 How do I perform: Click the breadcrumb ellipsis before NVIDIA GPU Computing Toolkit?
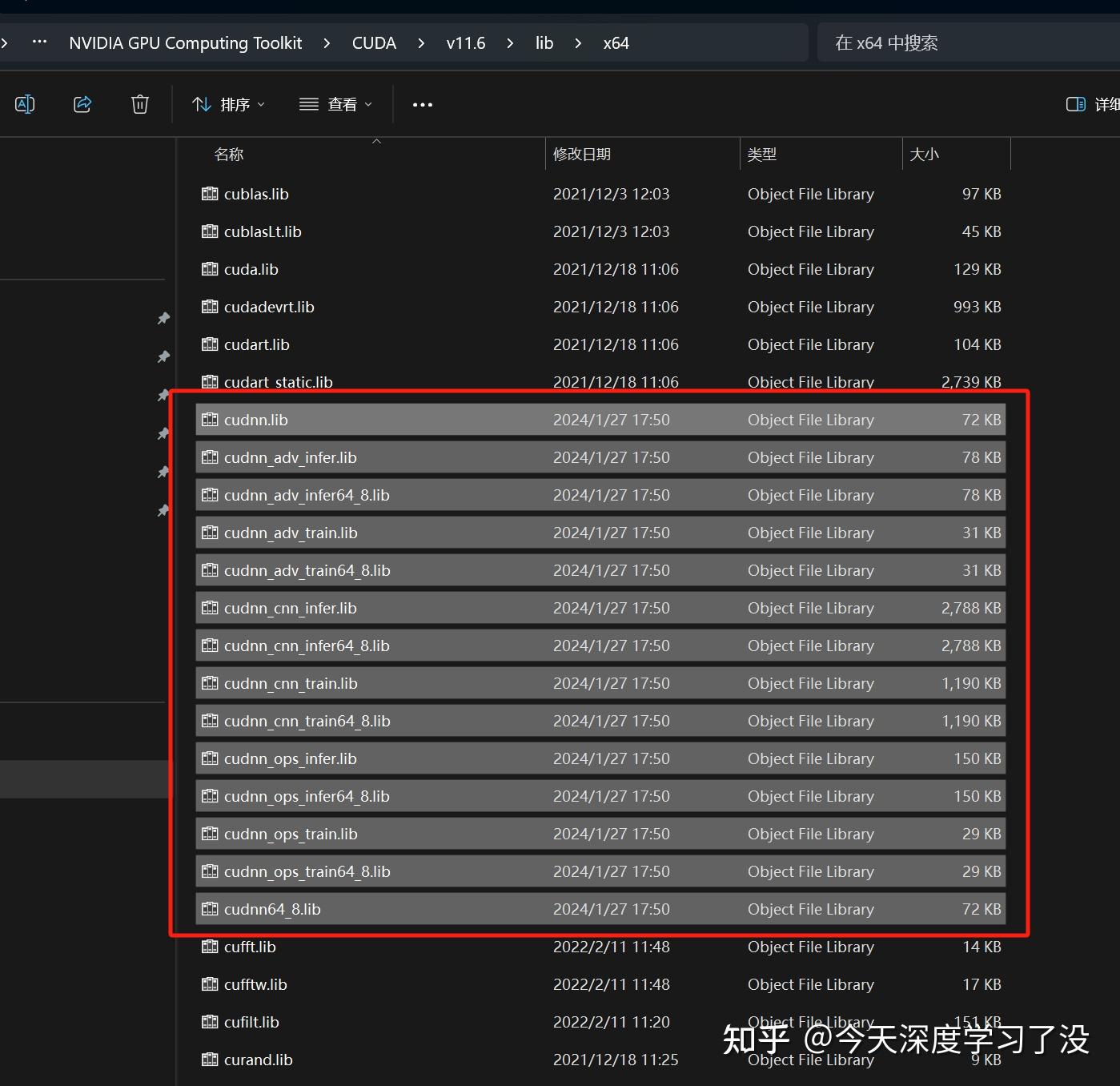(x=38, y=42)
